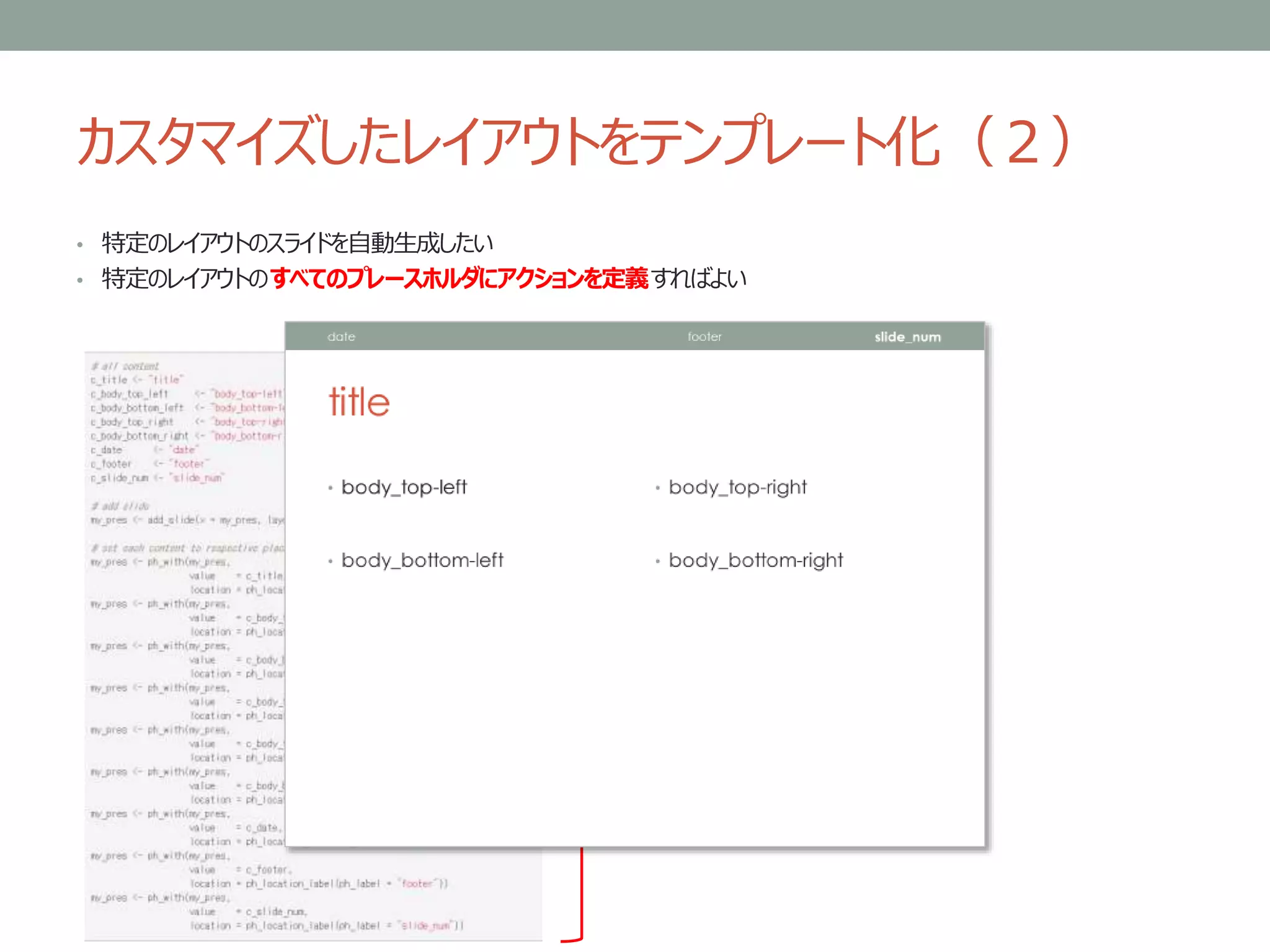This screenshot has width=1270, height=952.
Task: Click the 'footer' placeholder in green header
Action: 704,337
